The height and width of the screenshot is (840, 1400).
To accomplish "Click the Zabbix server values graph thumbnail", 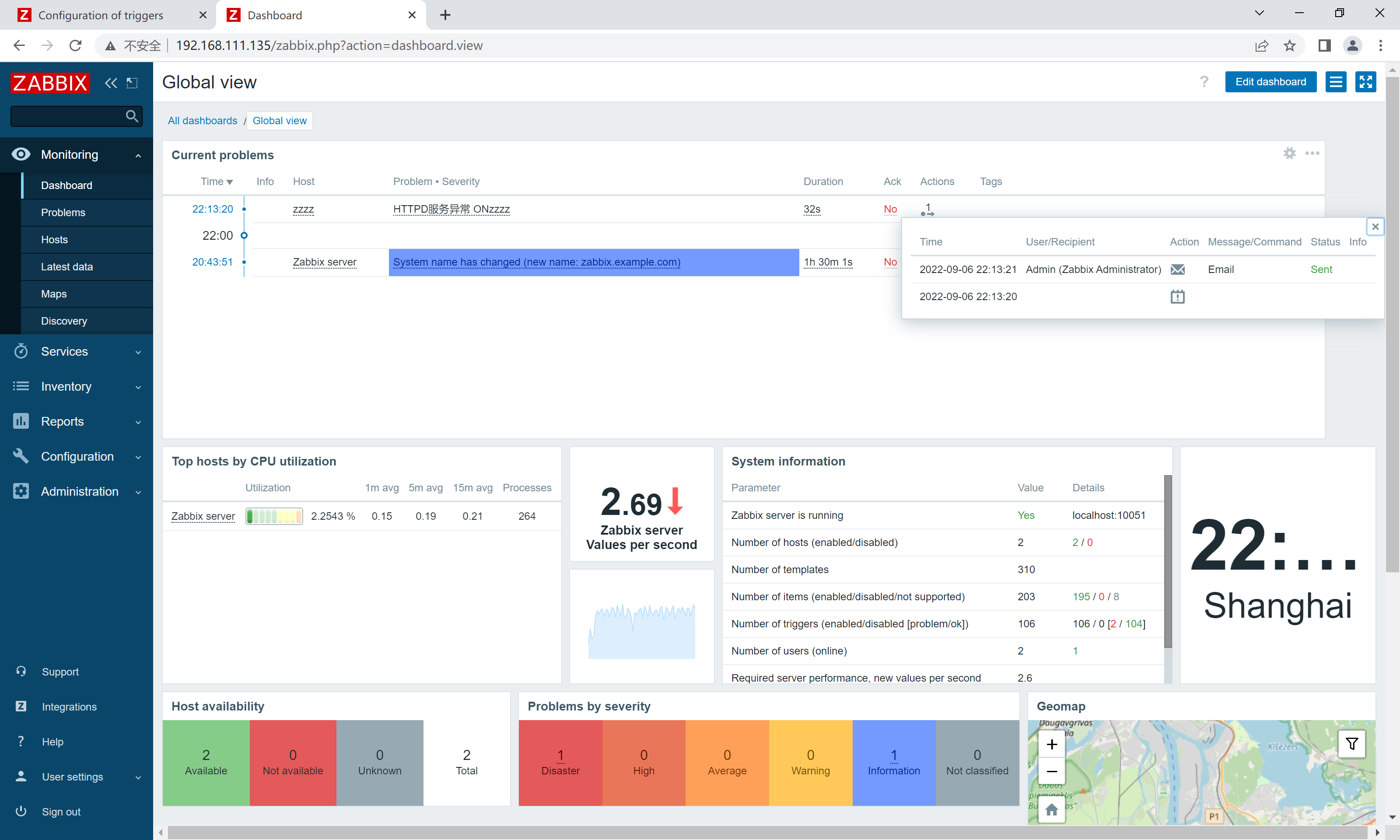I will click(x=642, y=630).
